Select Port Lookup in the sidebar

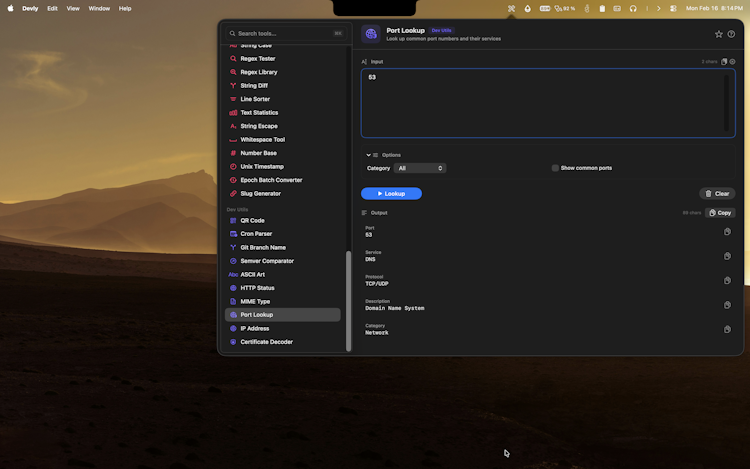[x=282, y=315]
